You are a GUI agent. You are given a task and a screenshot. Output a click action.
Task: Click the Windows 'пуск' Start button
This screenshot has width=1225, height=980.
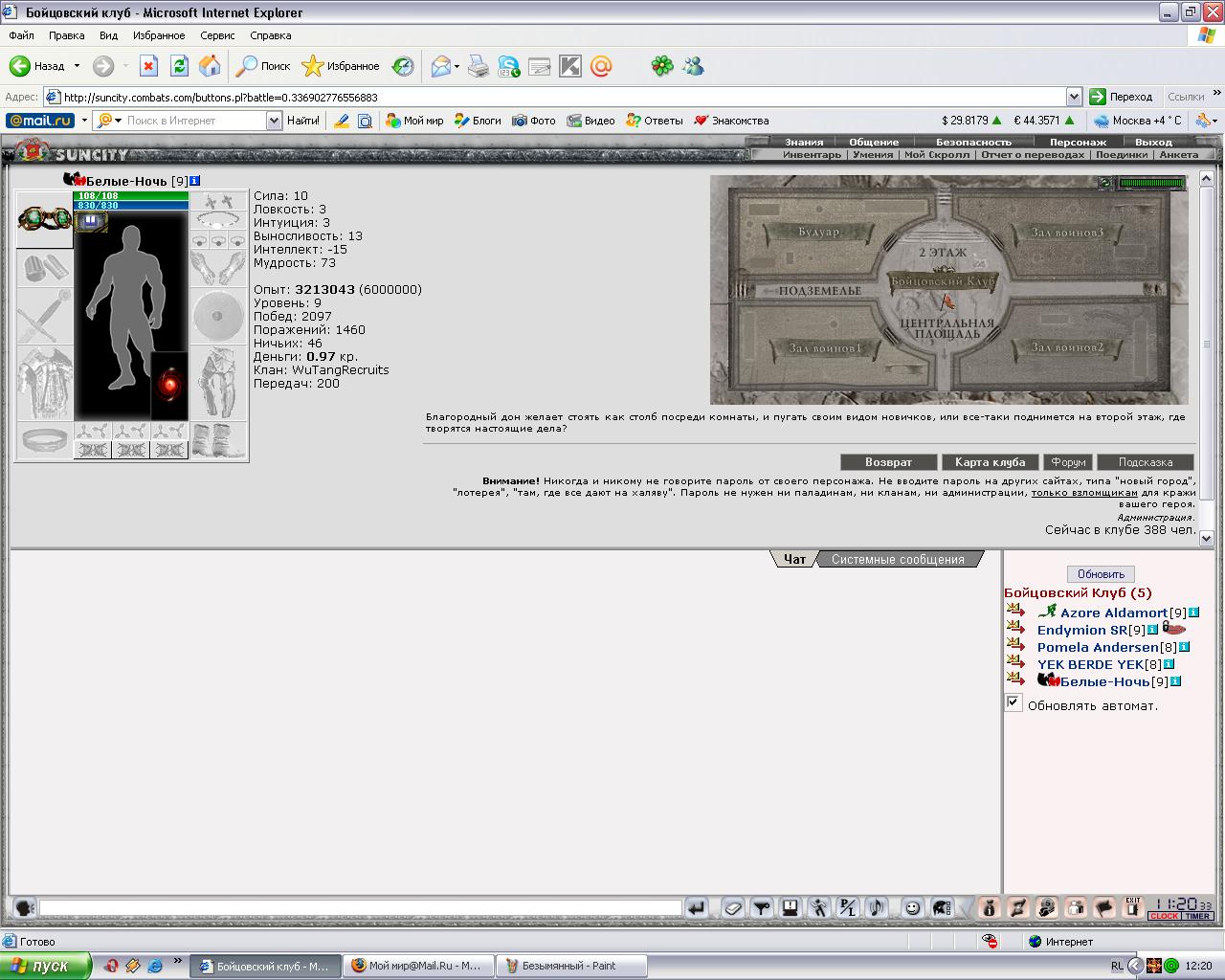[45, 966]
